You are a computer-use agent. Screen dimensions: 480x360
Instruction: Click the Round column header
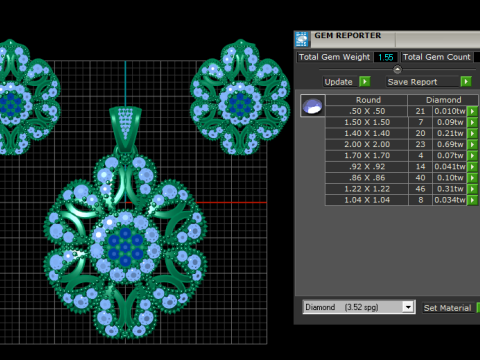click(367, 100)
